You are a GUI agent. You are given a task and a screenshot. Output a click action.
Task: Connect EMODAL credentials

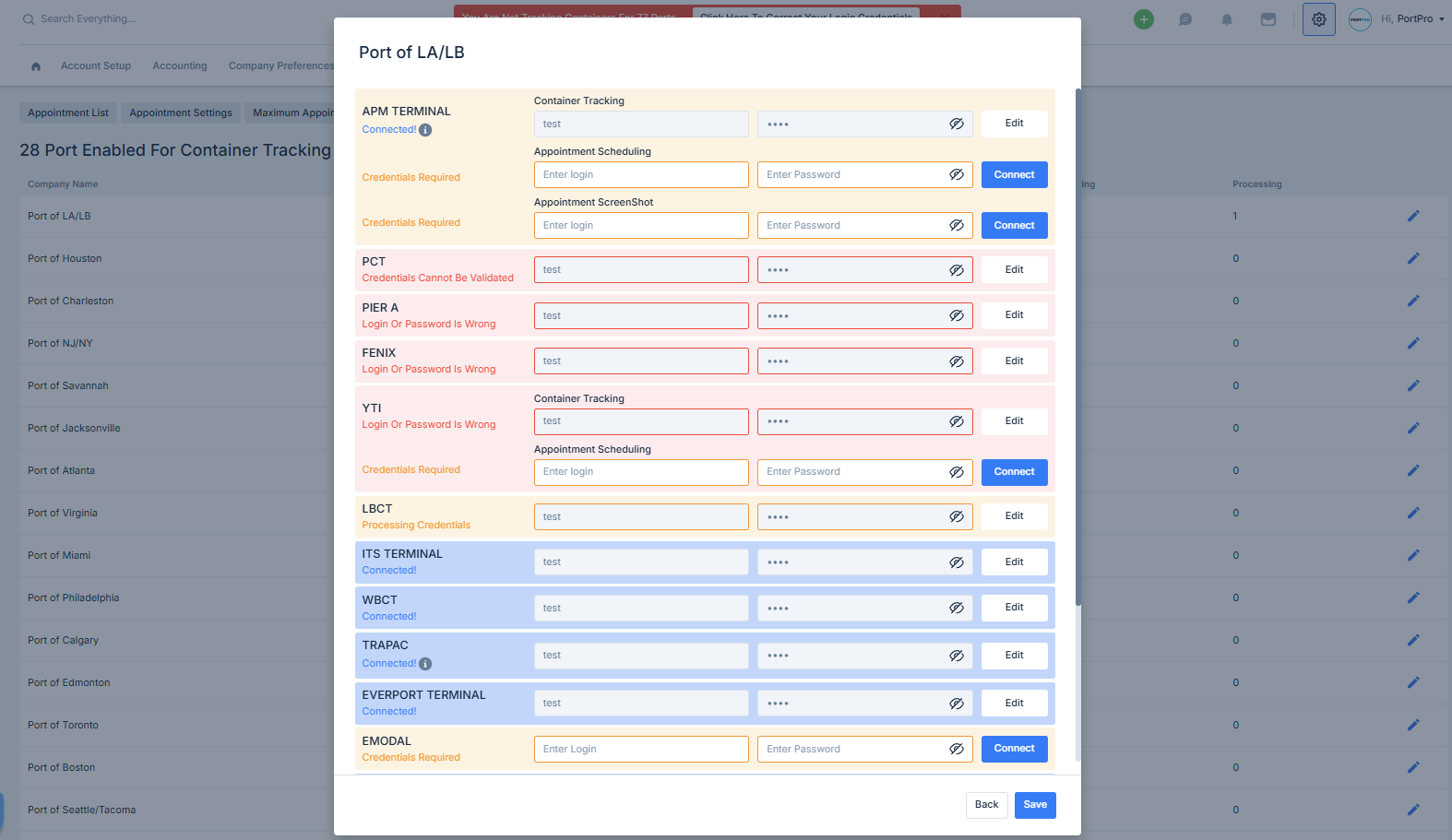tap(1014, 749)
